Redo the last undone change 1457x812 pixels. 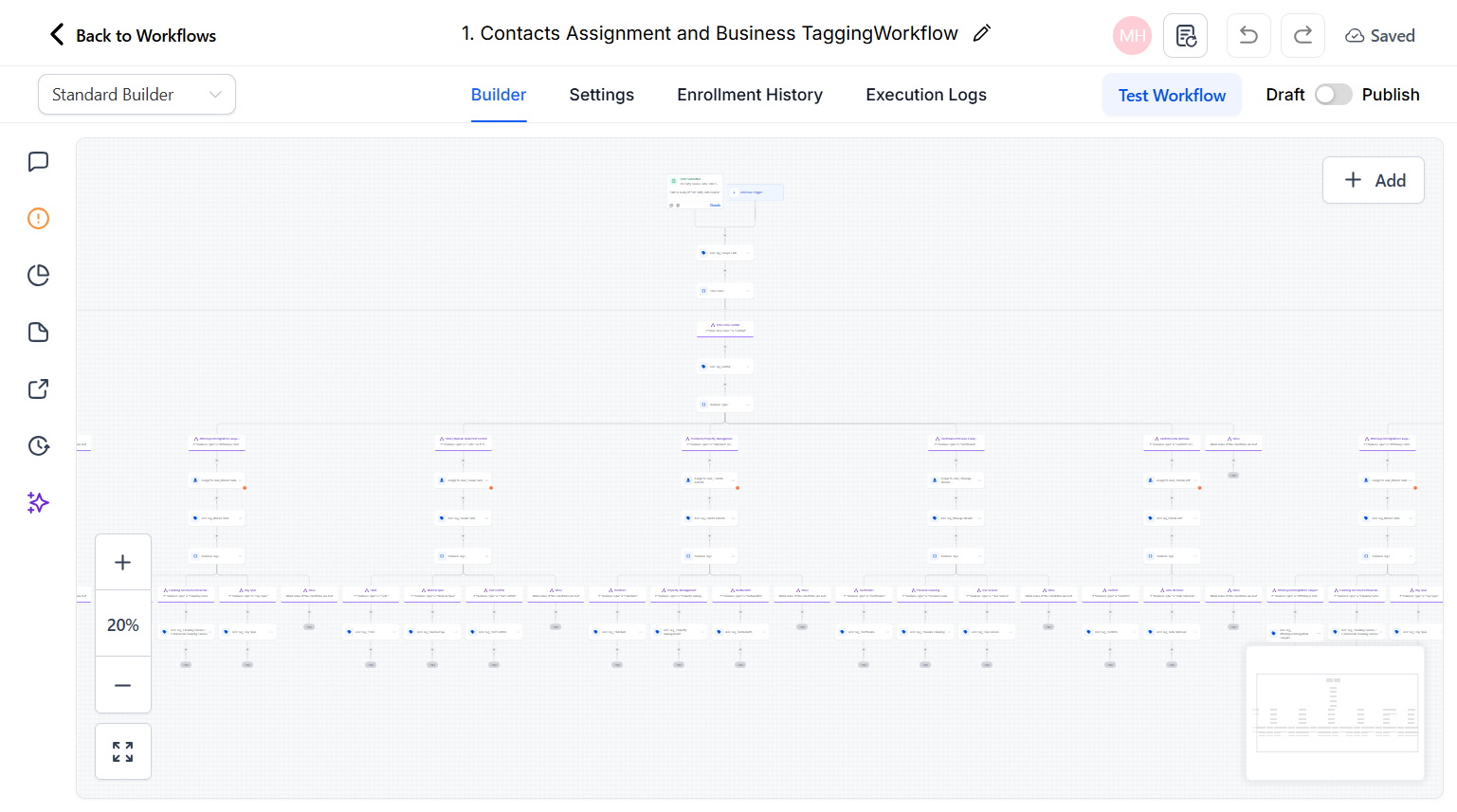coord(1302,36)
